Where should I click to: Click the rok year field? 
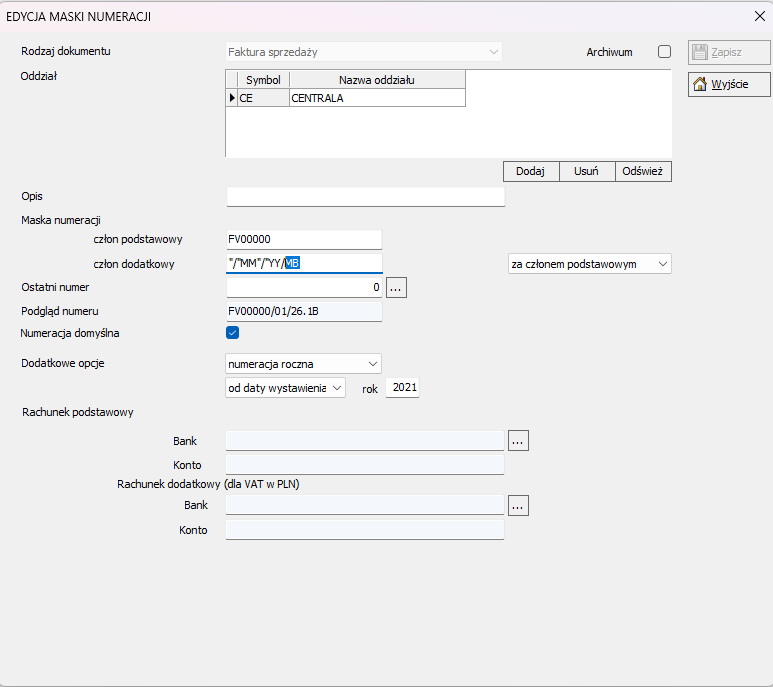(402, 388)
